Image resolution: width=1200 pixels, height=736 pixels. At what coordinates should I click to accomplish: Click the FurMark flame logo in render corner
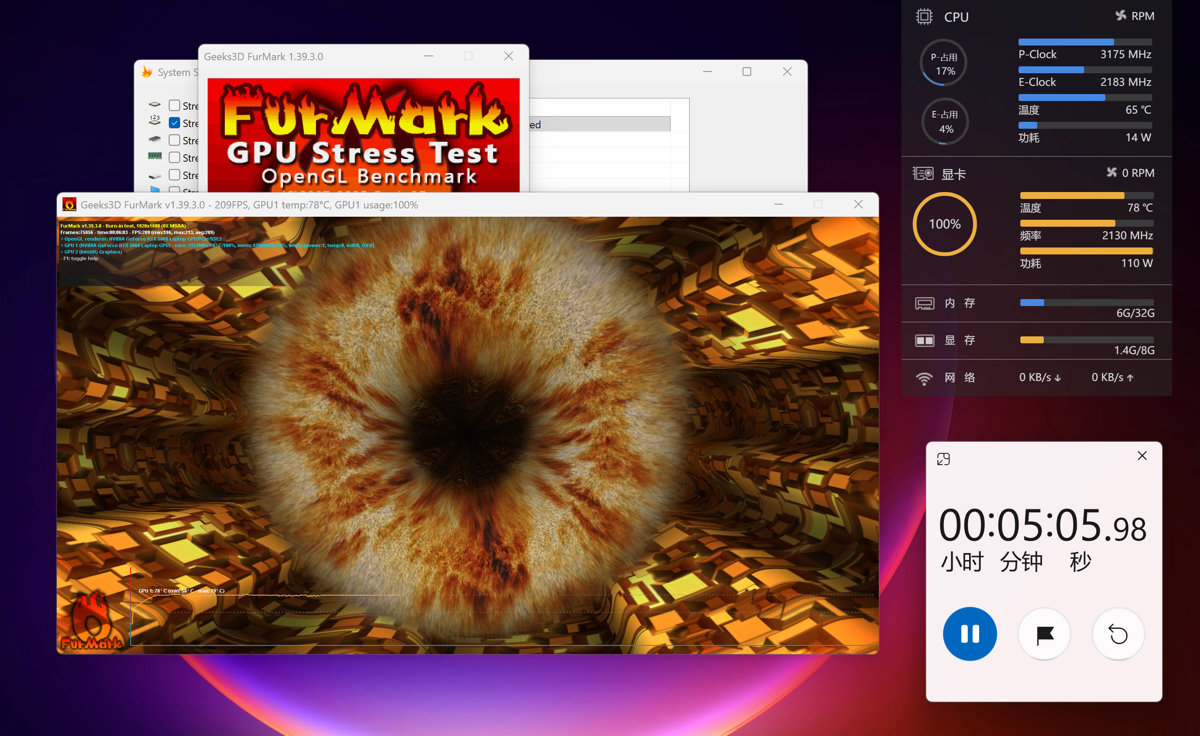(92, 620)
